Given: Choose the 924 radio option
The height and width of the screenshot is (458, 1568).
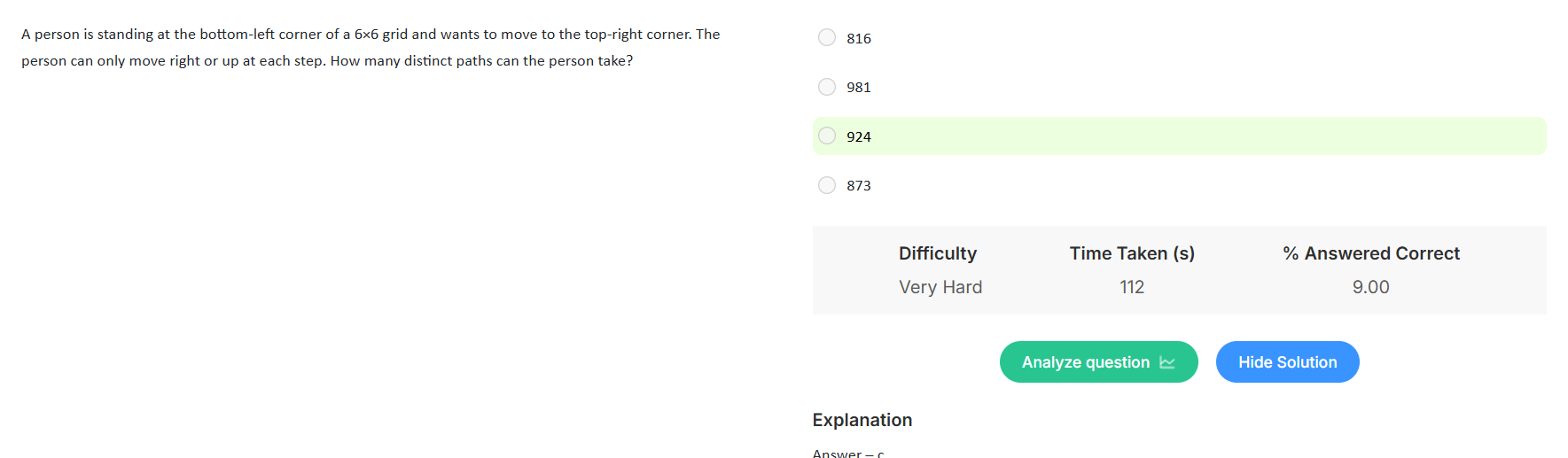Looking at the screenshot, I should point(827,136).
